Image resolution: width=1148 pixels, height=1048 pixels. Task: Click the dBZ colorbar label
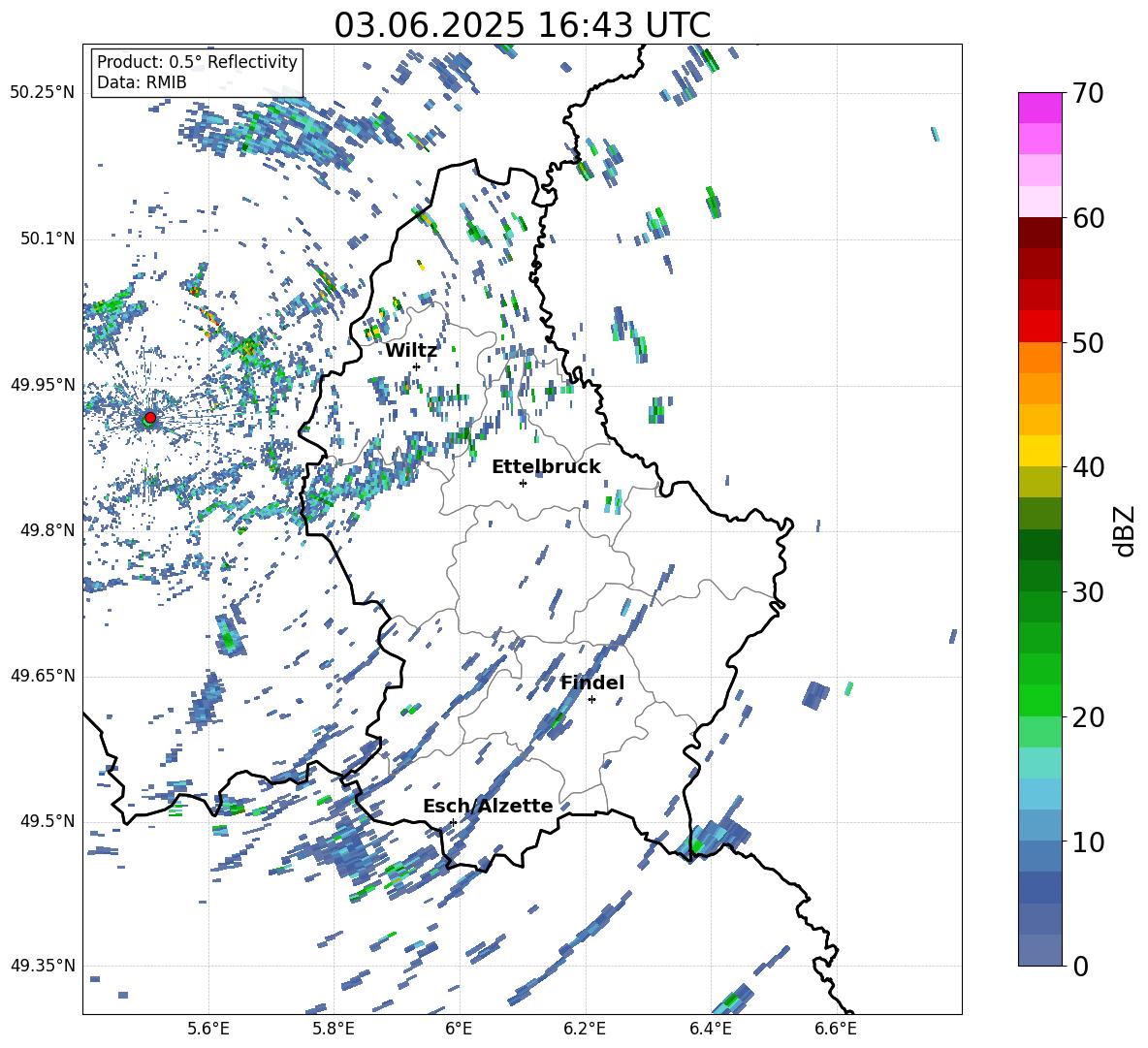1126,530
